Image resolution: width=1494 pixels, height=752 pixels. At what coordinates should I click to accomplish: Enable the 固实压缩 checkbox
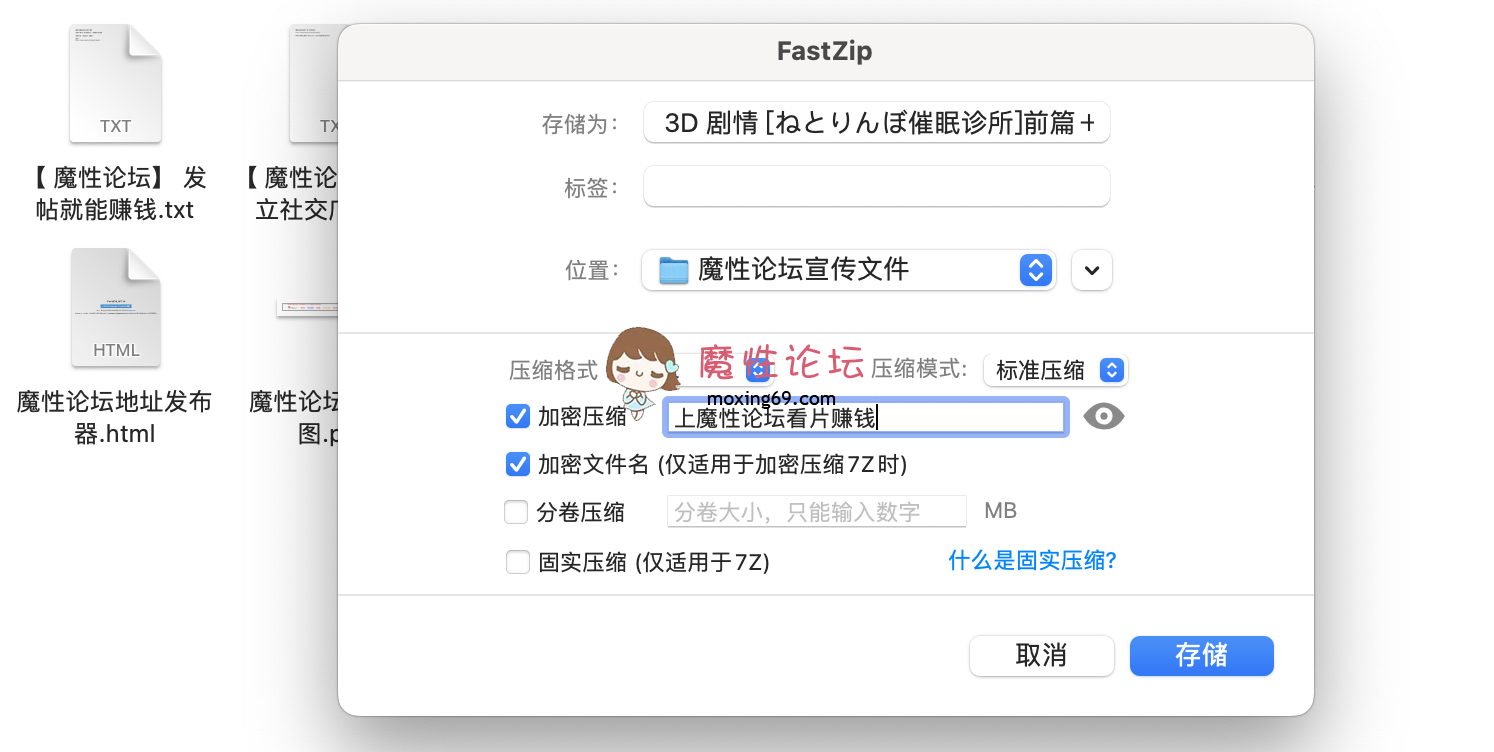tap(518, 562)
